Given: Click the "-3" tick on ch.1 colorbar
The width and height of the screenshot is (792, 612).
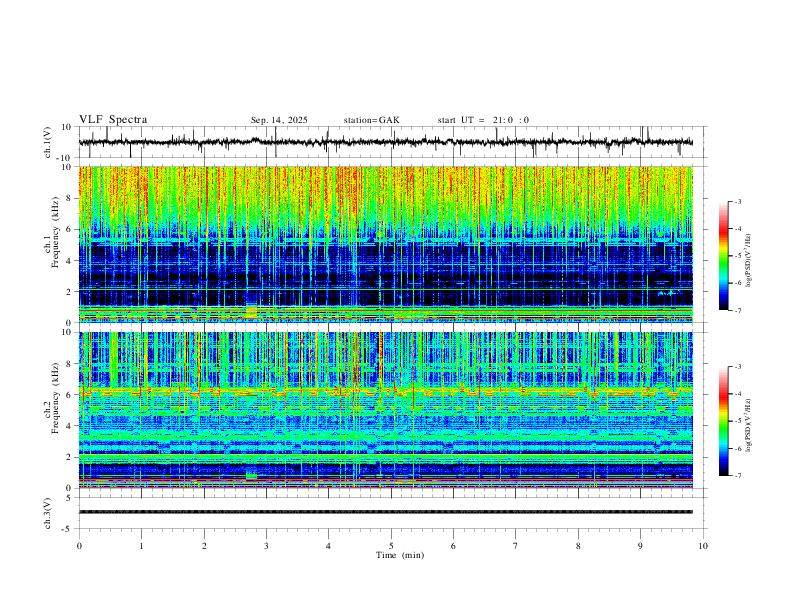Looking at the screenshot, I should (x=737, y=201).
